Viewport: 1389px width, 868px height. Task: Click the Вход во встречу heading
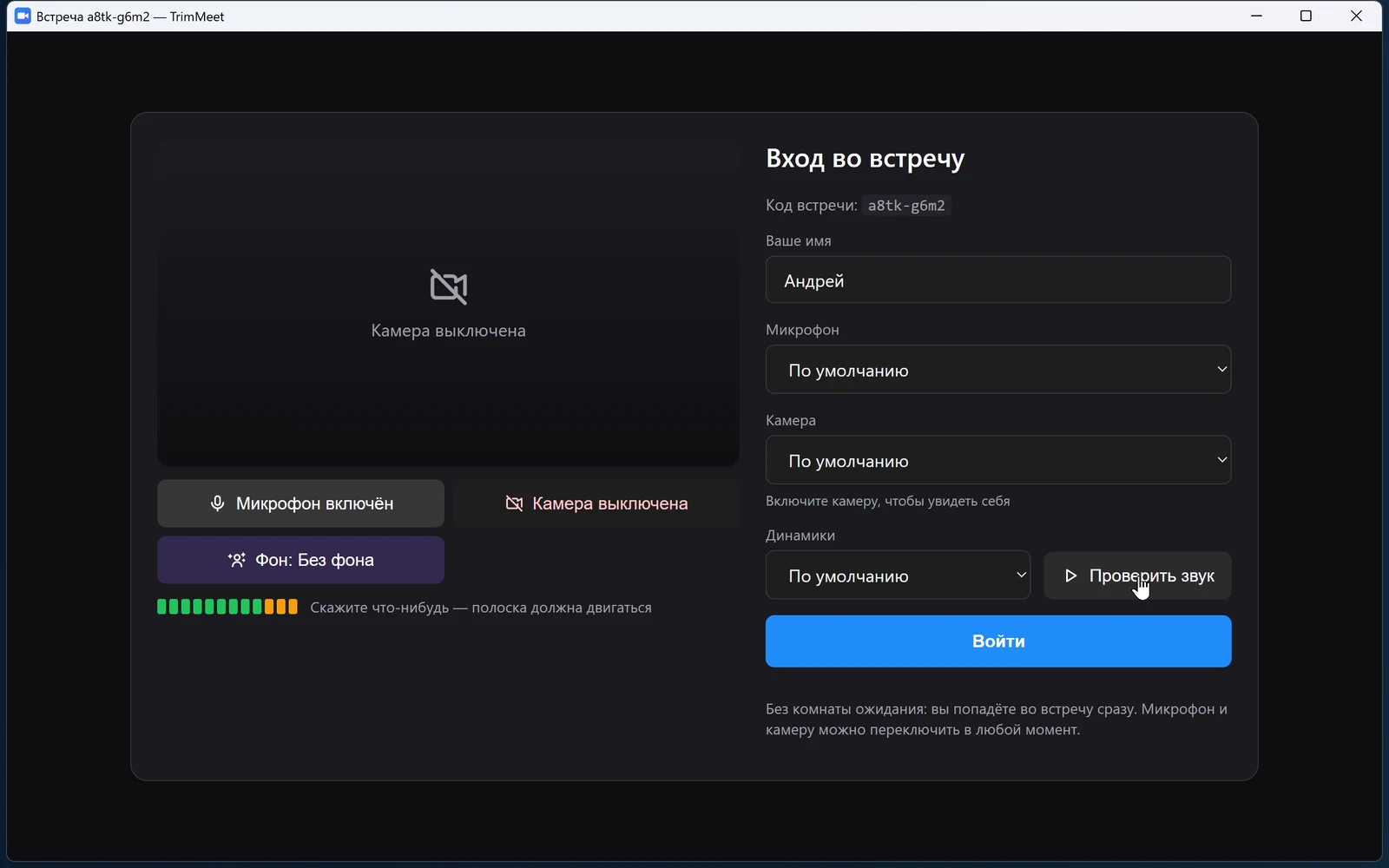point(866,159)
